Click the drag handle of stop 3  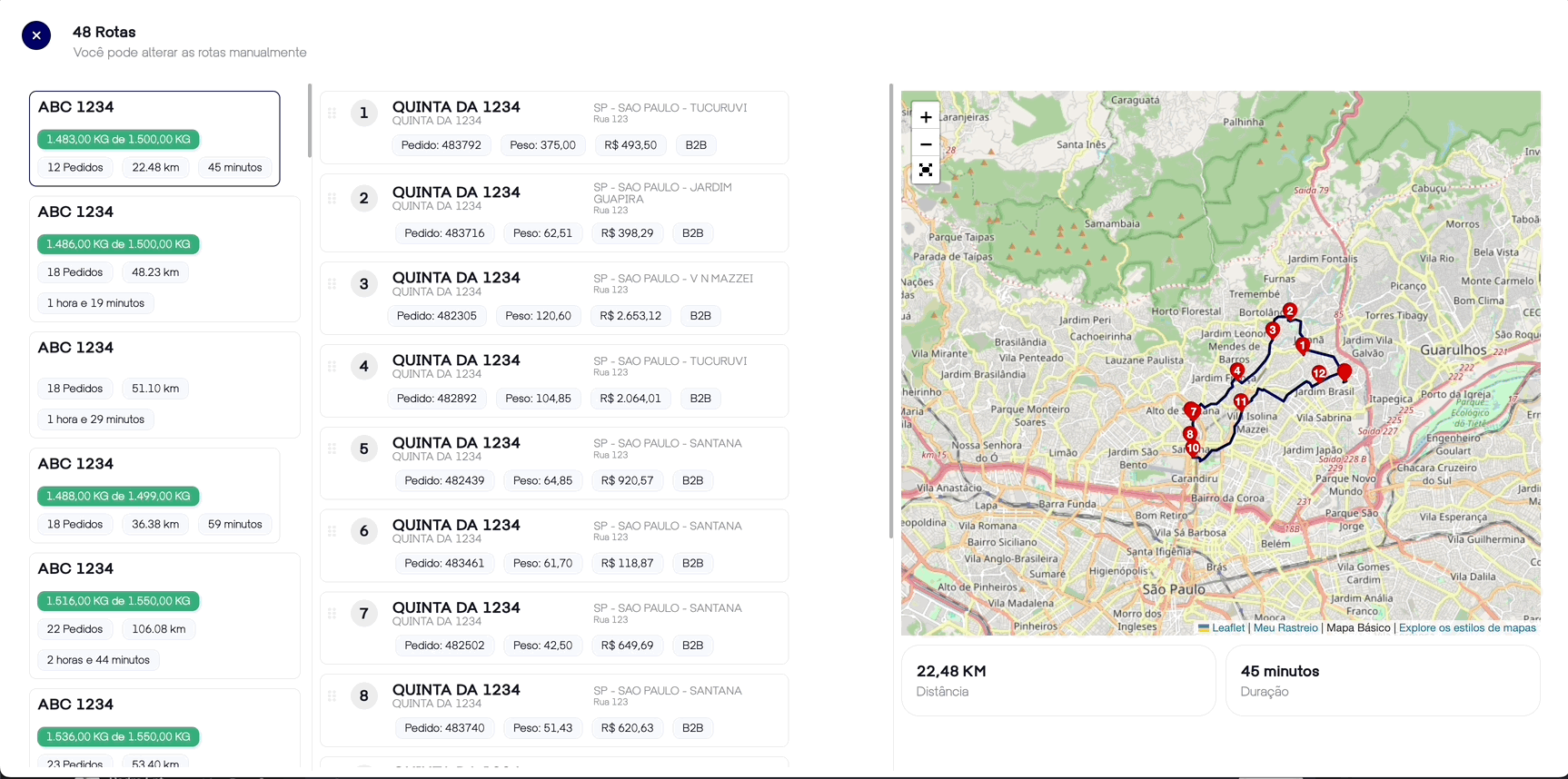point(332,284)
